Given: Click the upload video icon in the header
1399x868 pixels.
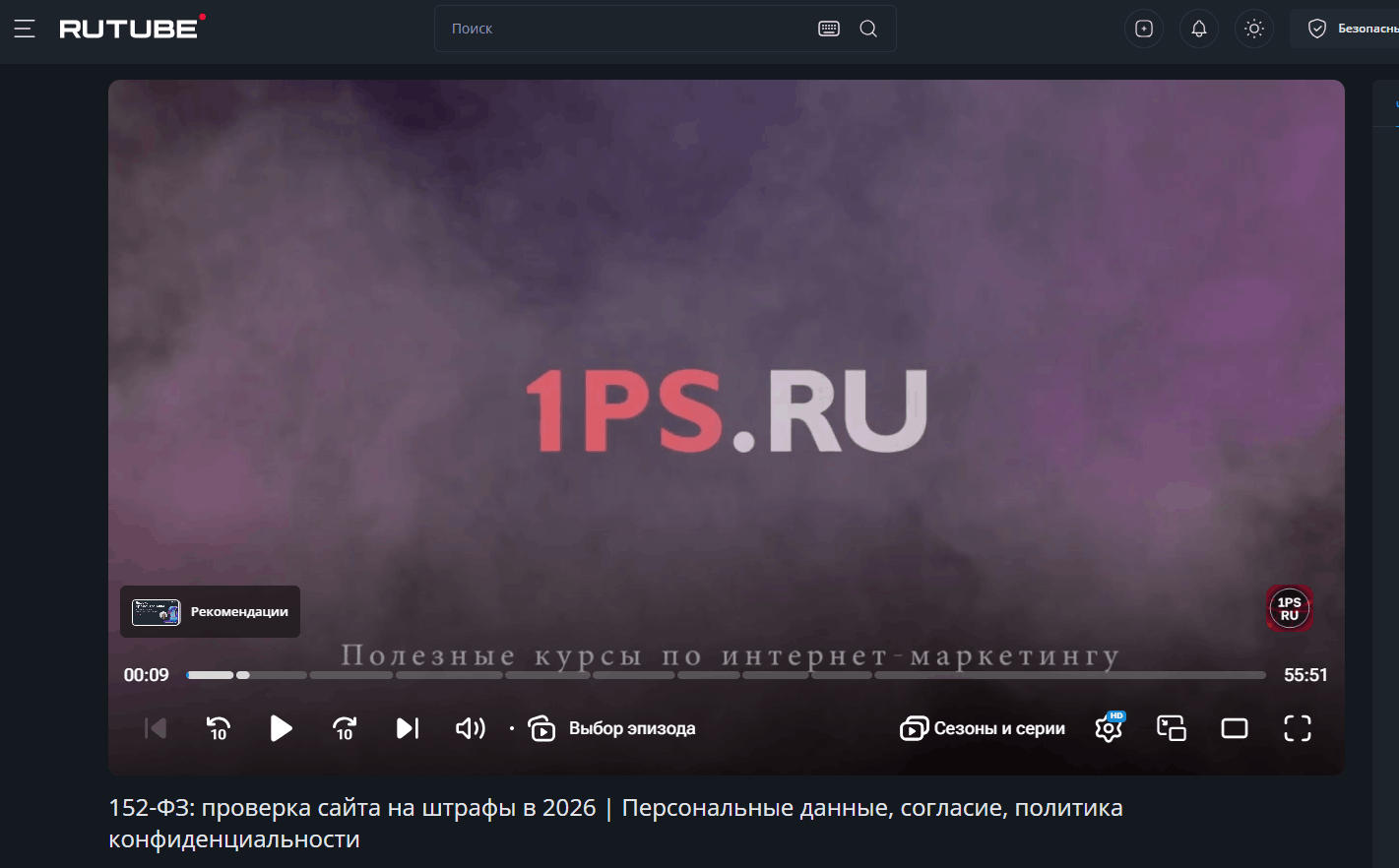Looking at the screenshot, I should [1143, 28].
